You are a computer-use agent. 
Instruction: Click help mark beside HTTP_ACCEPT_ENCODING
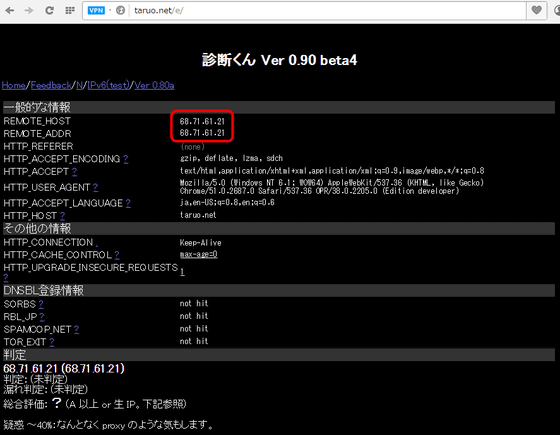(x=126, y=159)
